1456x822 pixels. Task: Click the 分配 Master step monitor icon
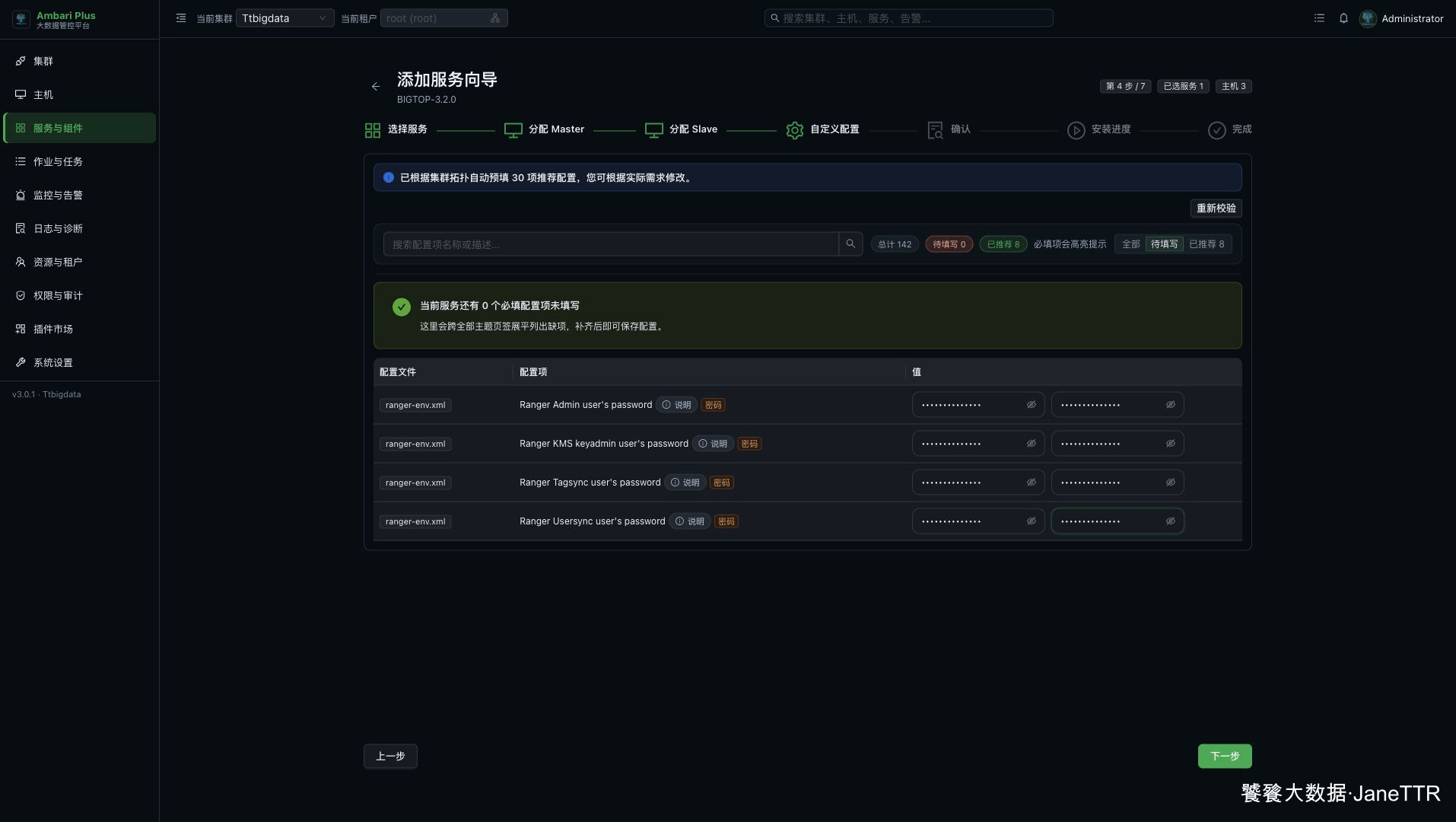coord(513,130)
